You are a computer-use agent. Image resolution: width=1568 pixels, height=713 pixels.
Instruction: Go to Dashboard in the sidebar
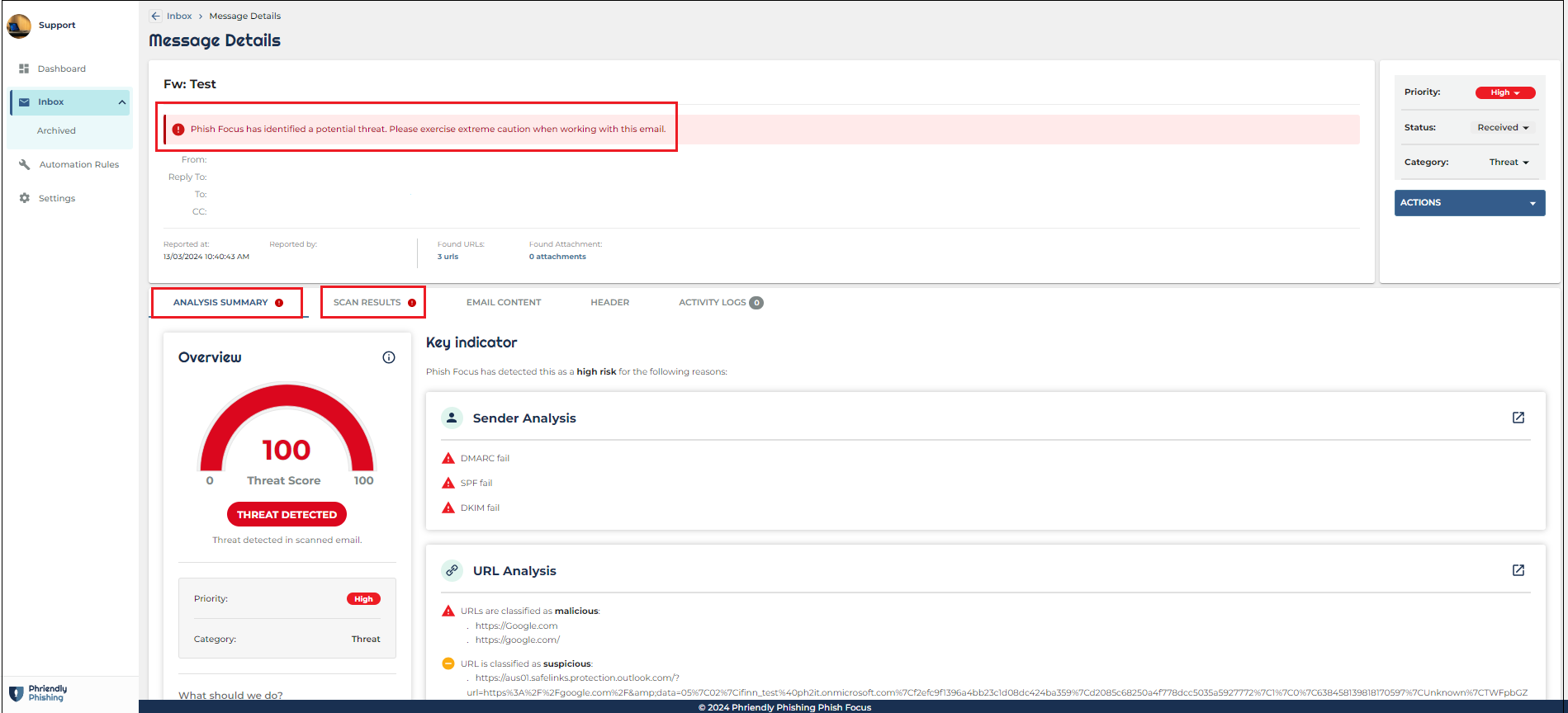[62, 68]
